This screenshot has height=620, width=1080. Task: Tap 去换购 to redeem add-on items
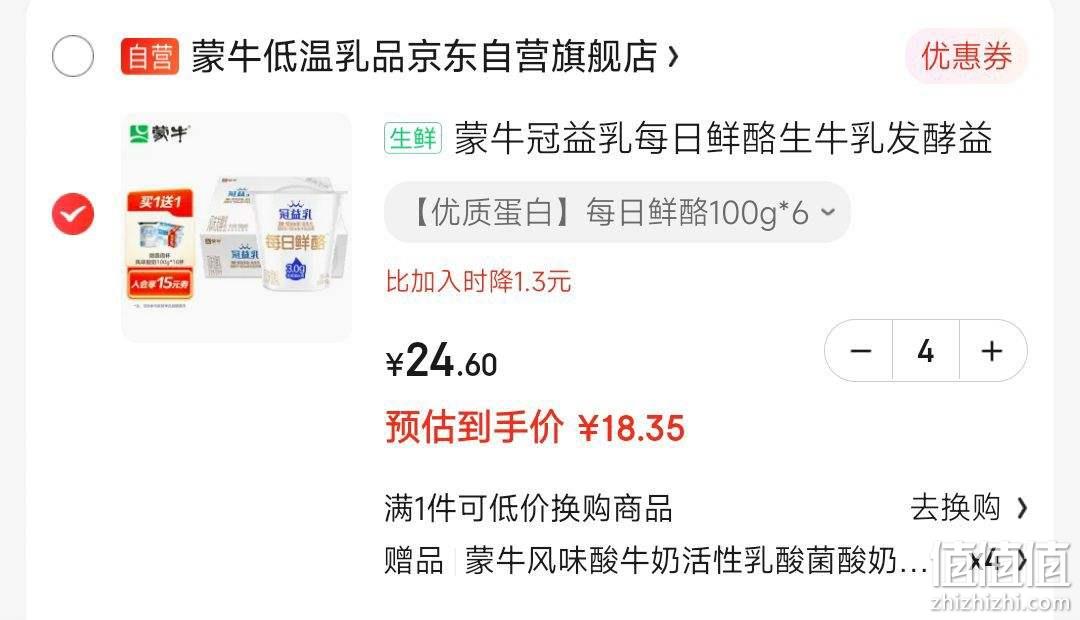(955, 508)
